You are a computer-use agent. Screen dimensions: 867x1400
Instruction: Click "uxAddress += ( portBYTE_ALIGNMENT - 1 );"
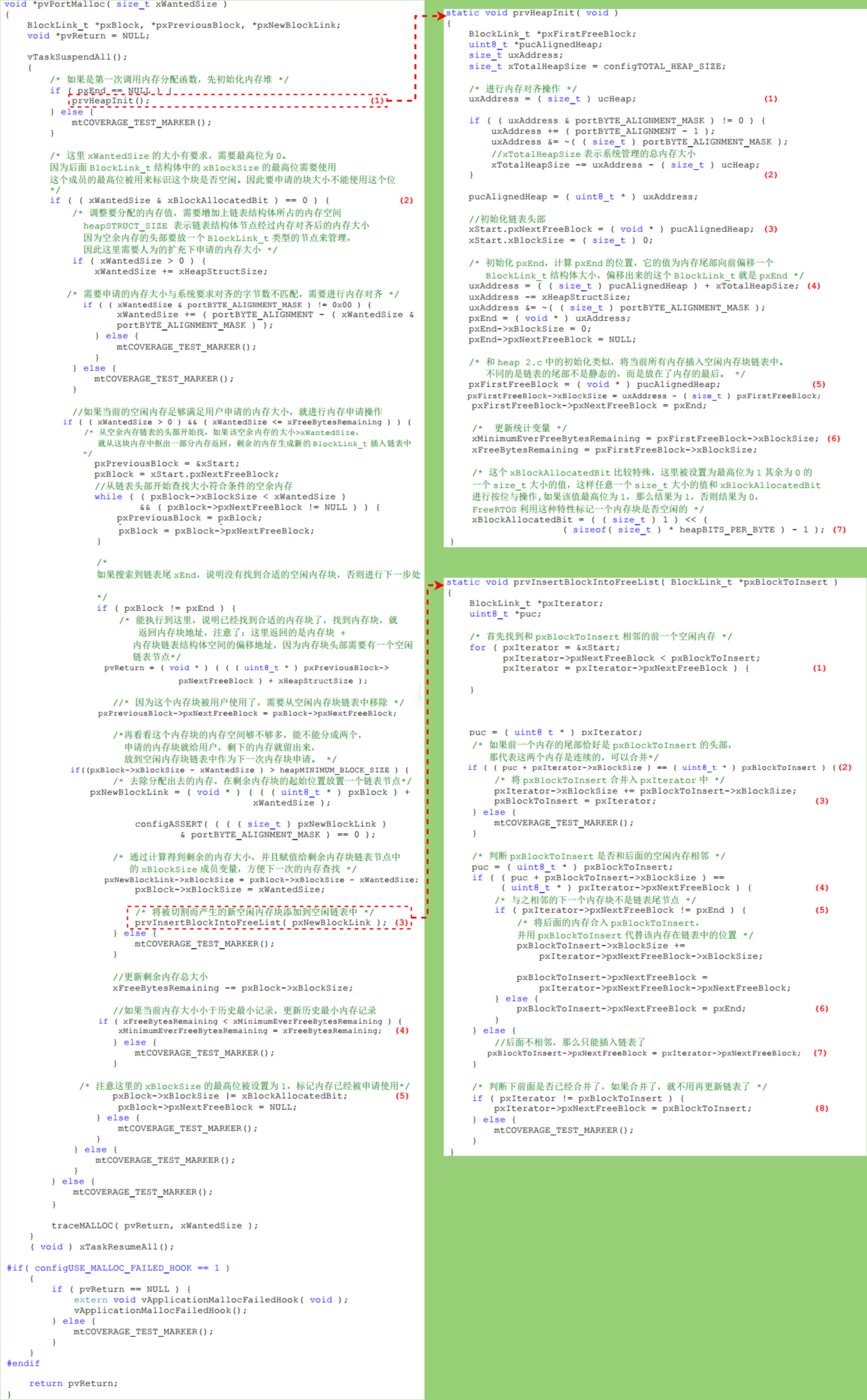click(x=603, y=132)
